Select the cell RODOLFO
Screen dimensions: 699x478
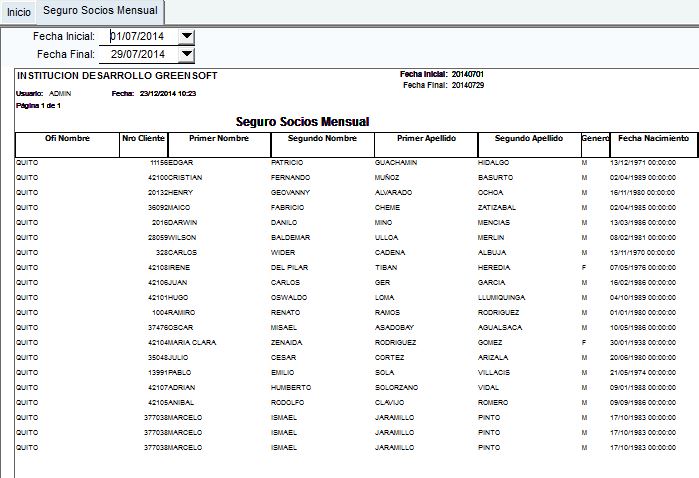288,403
